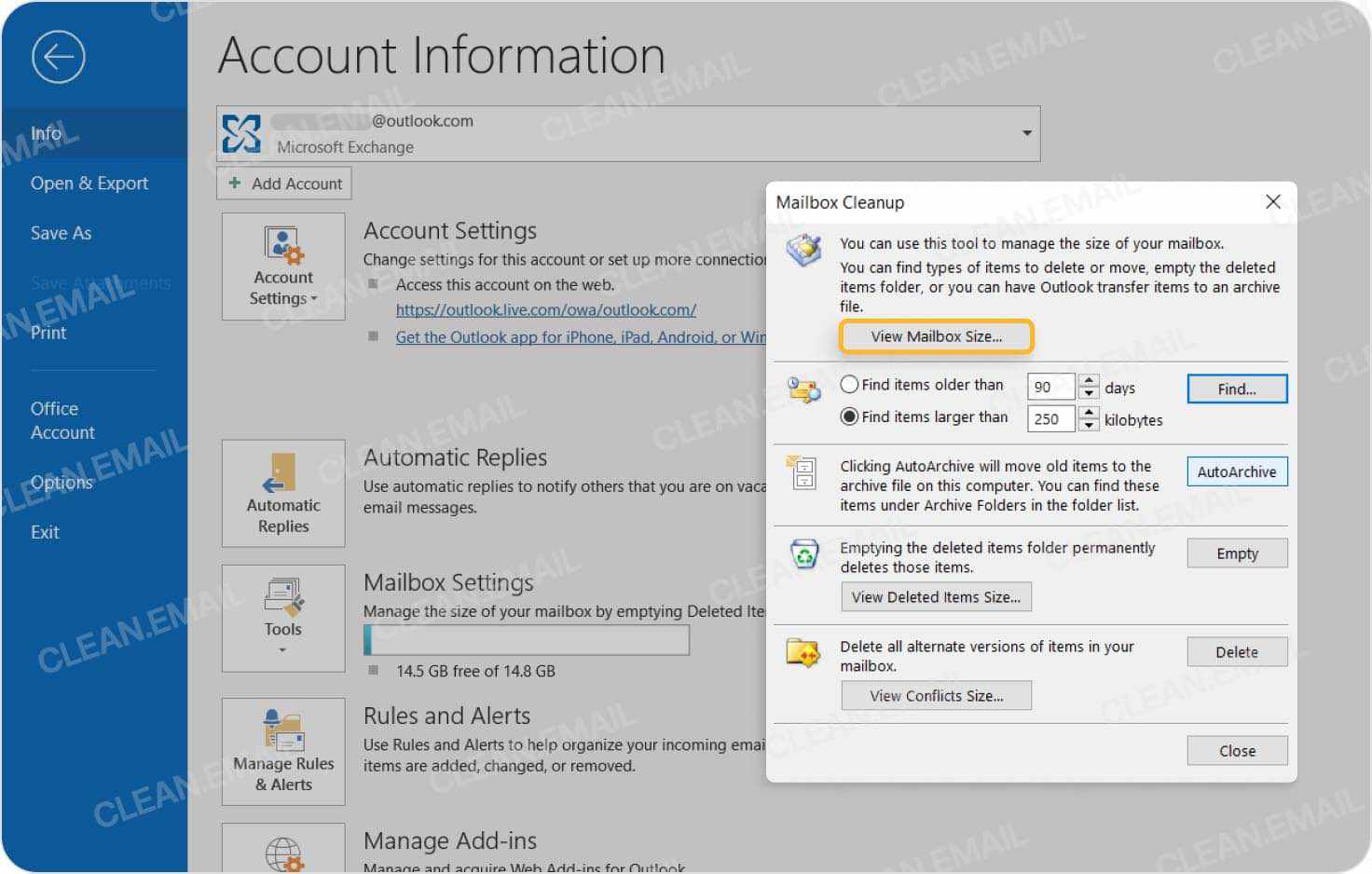Select Office Account from the sidebar
1372x874 pixels.
tap(62, 419)
